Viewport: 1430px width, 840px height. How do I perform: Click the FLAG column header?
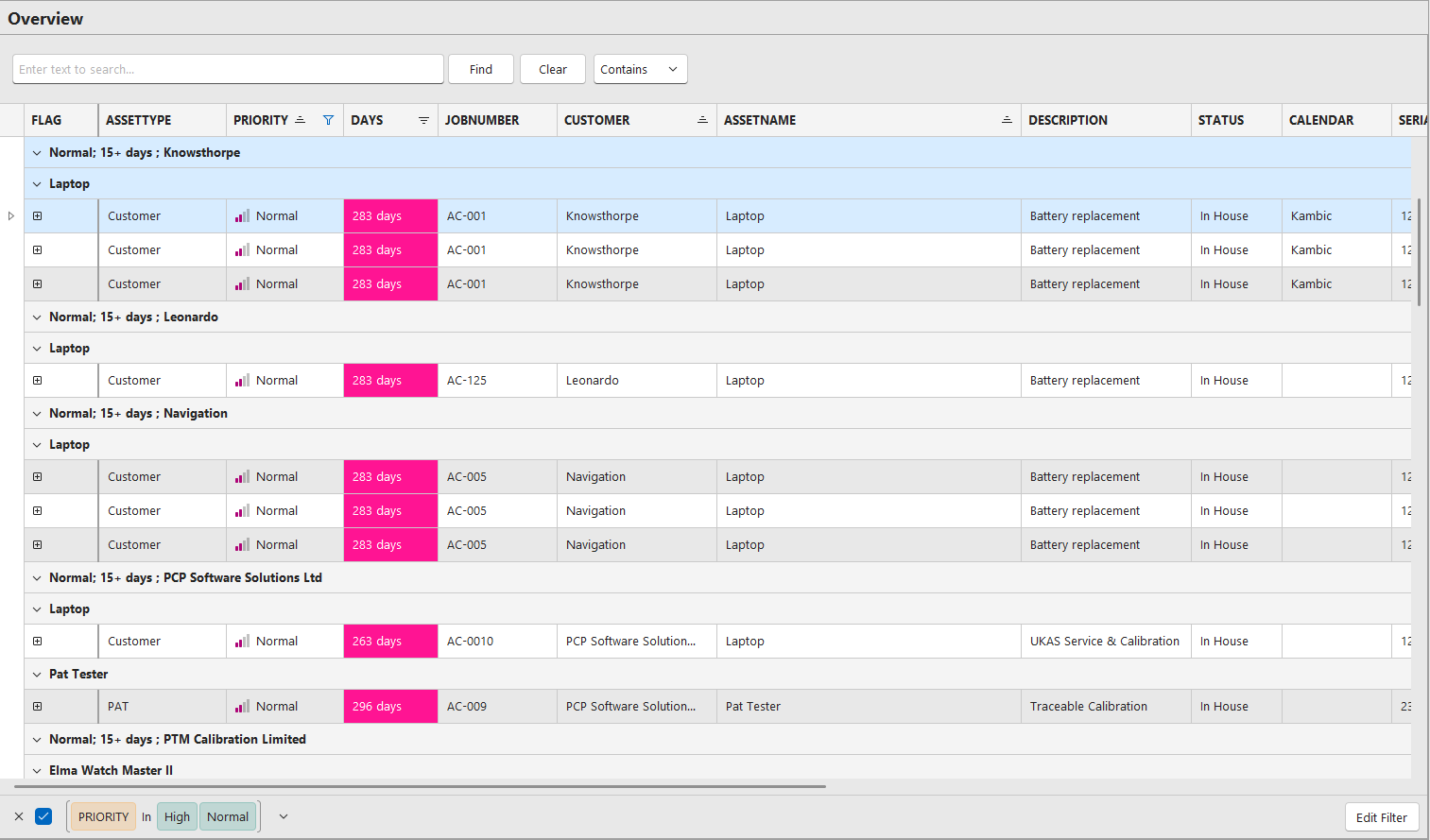[60, 120]
